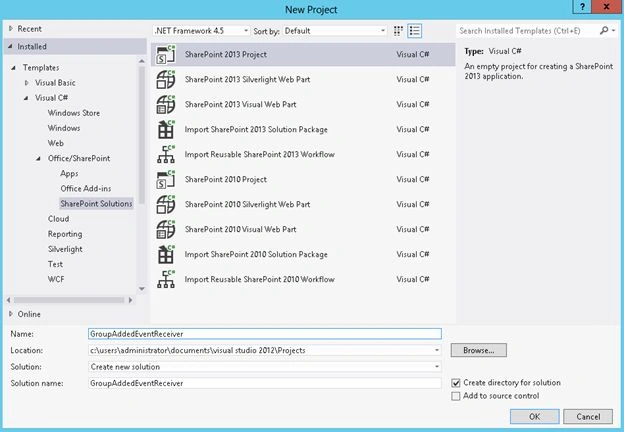
Task: Select Windows Store in the tree
Action: [74, 113]
